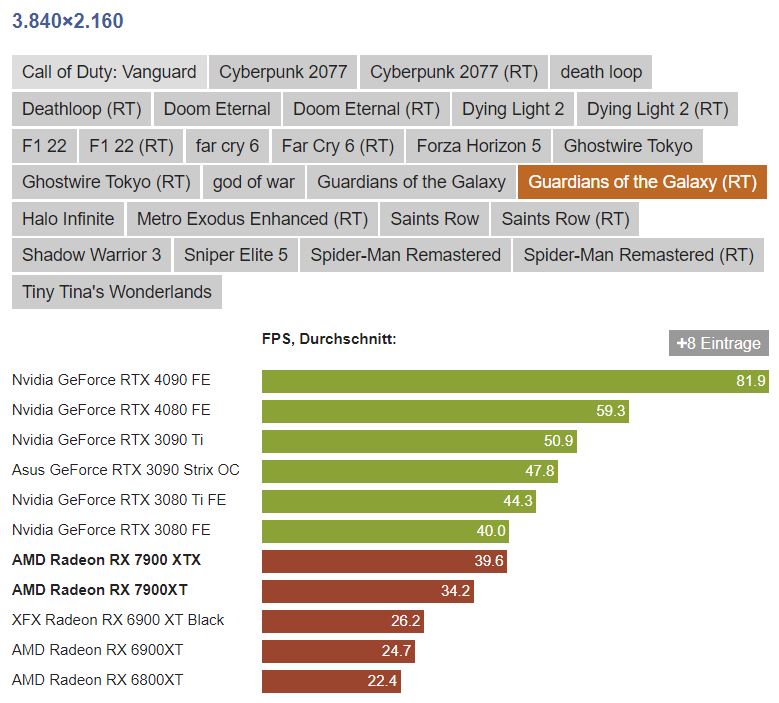779x703 pixels.
Task: Switch to Doom Eternal (RT)
Action: point(366,109)
